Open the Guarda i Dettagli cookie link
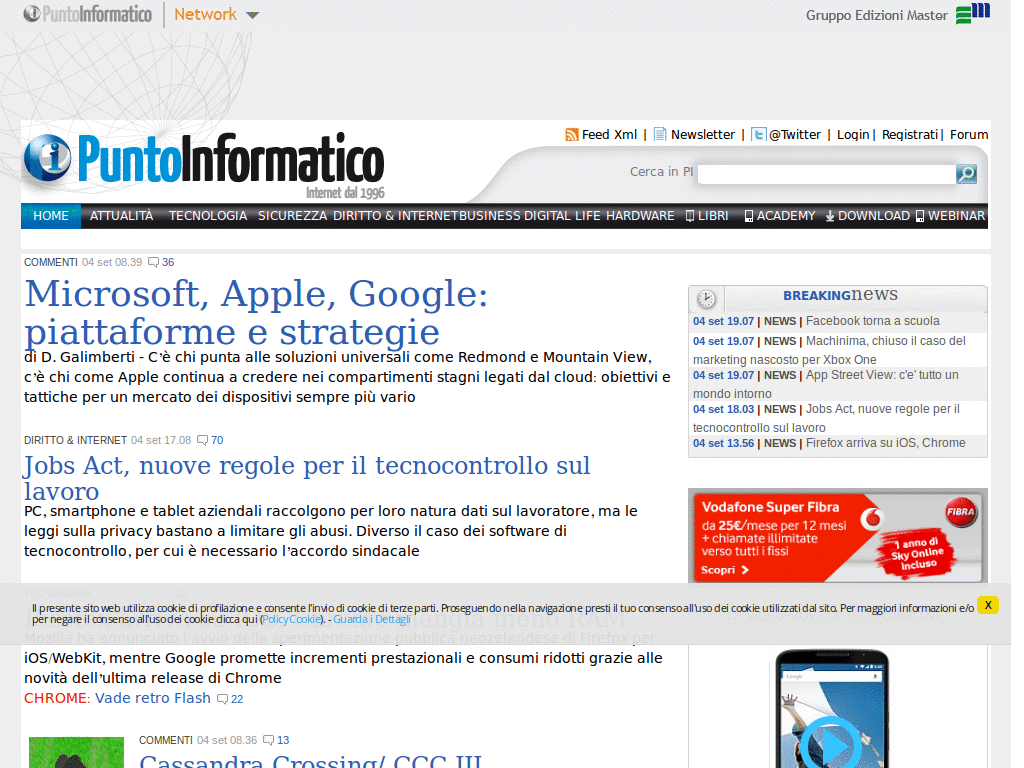Screen dimensions: 1024x768 click(372, 619)
